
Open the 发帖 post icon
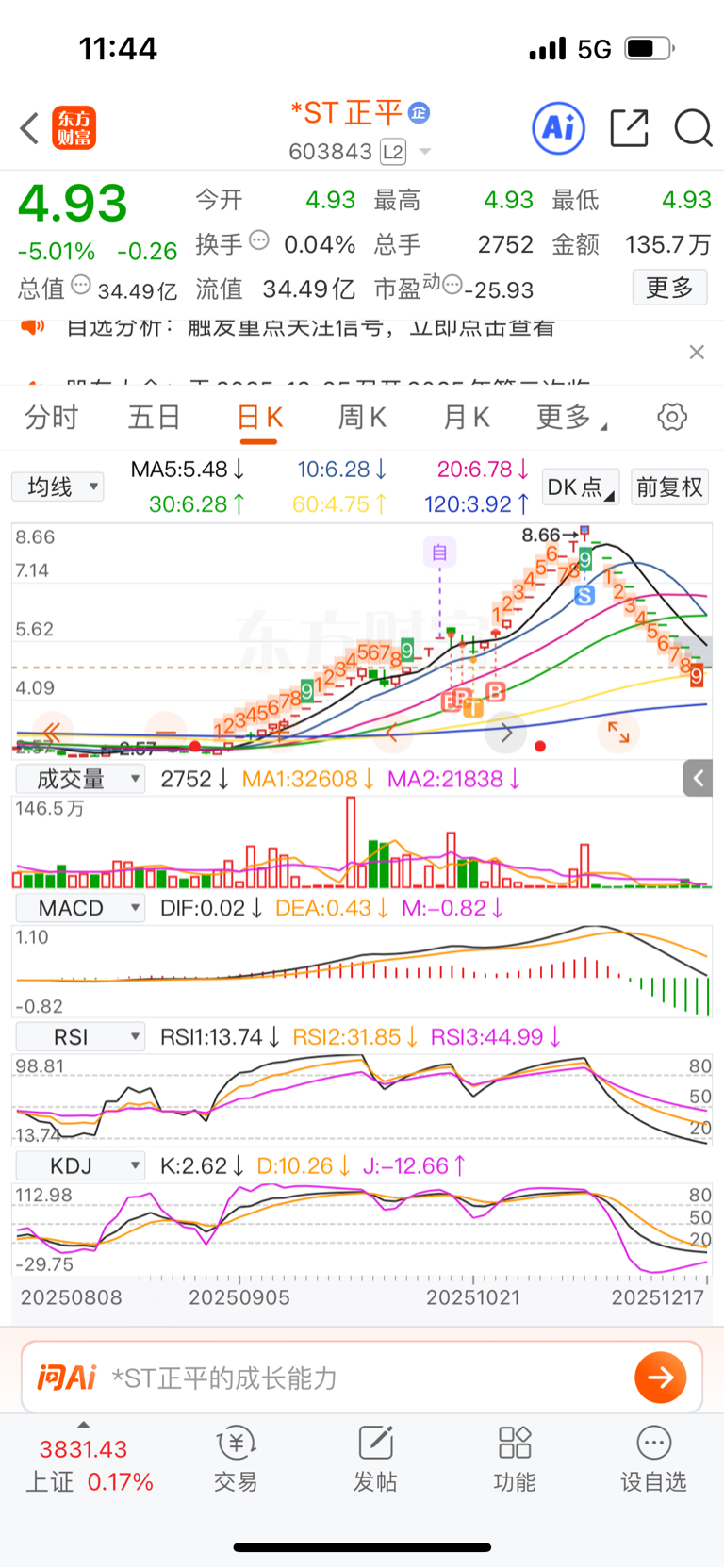tap(375, 1459)
